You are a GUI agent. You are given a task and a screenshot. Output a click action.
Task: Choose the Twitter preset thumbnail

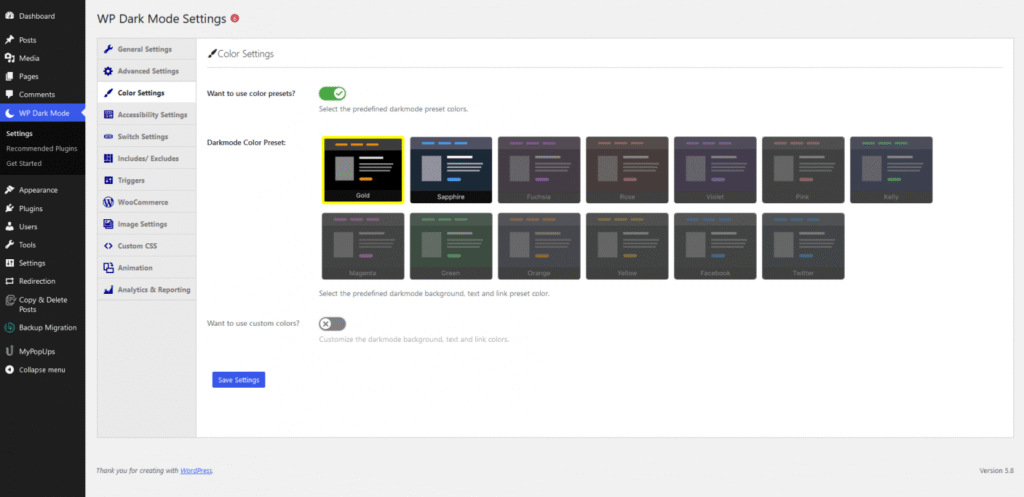tap(803, 246)
